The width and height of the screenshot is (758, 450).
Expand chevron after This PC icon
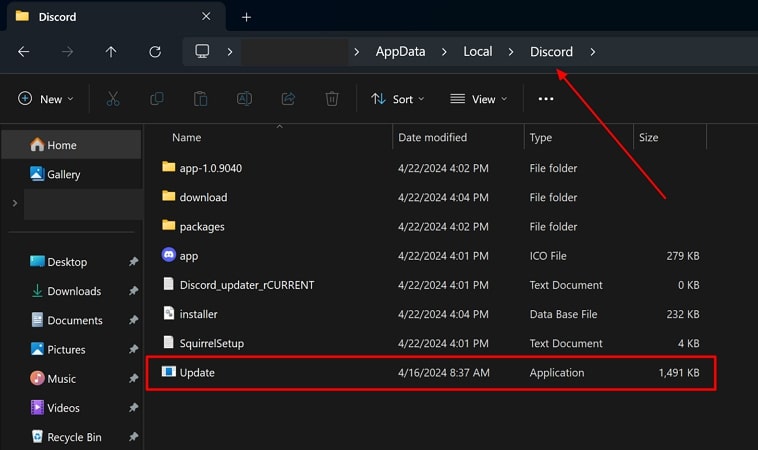(230, 52)
